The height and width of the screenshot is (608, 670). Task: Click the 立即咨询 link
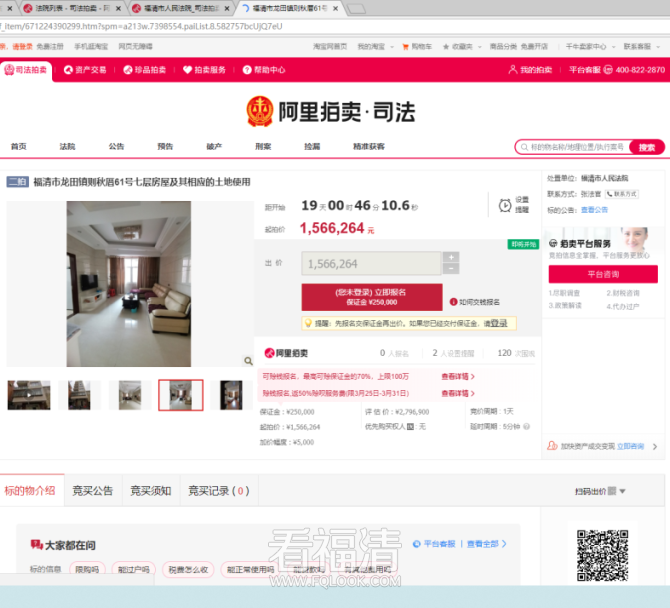point(630,446)
